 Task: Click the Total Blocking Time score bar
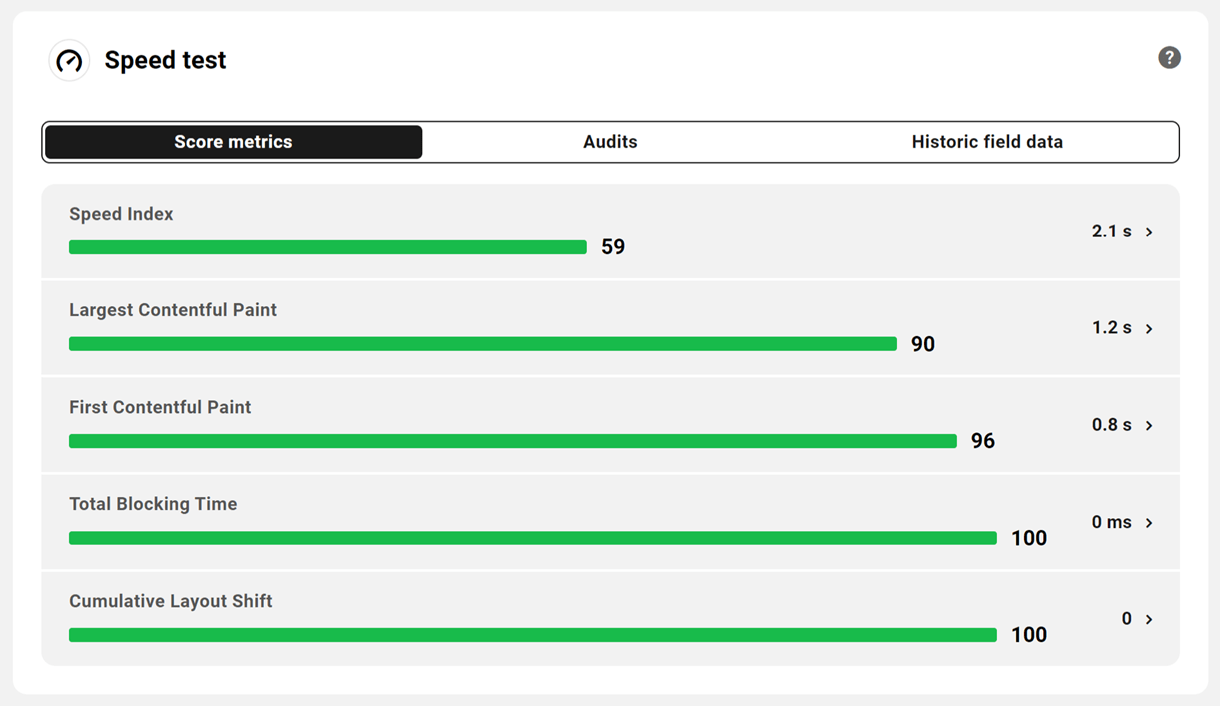coord(532,538)
